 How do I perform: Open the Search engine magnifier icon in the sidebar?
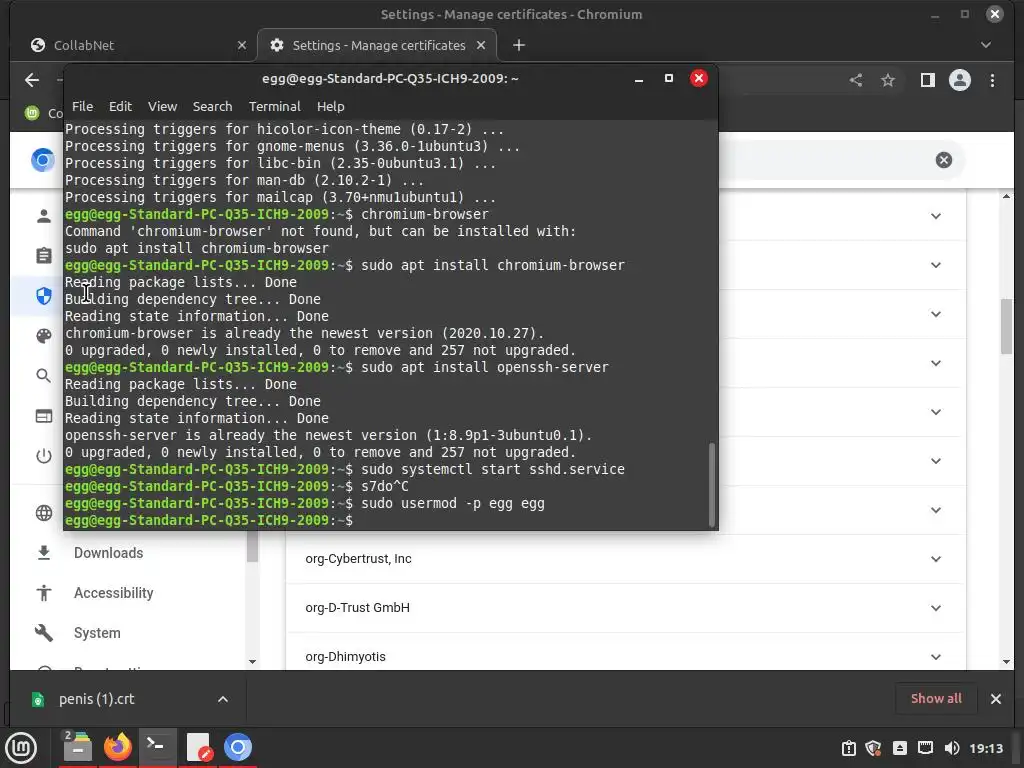pos(44,376)
